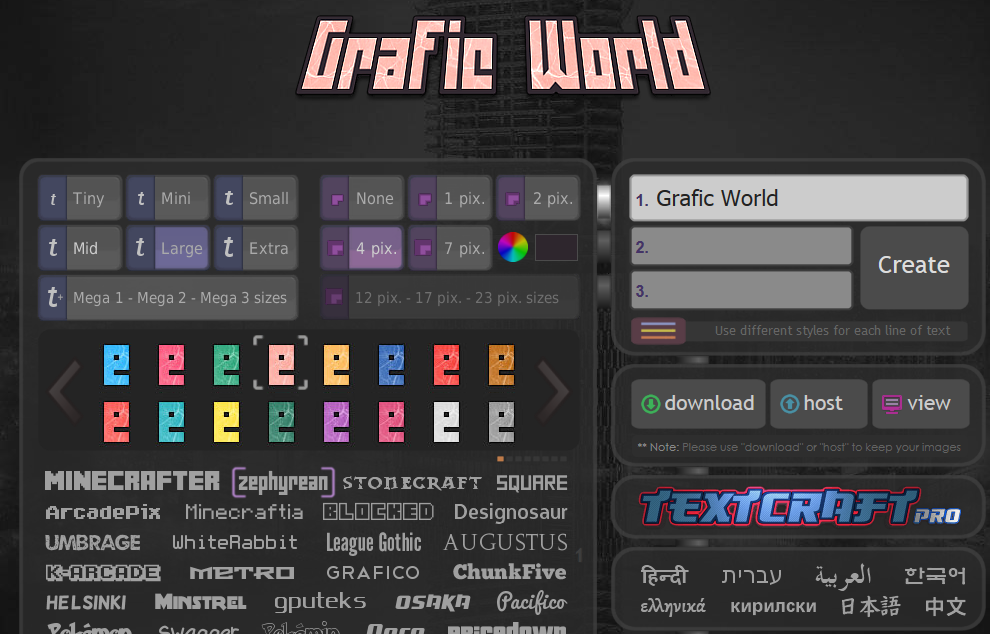
Task: Browse to next letter styles with right arrow
Action: [x=554, y=390]
